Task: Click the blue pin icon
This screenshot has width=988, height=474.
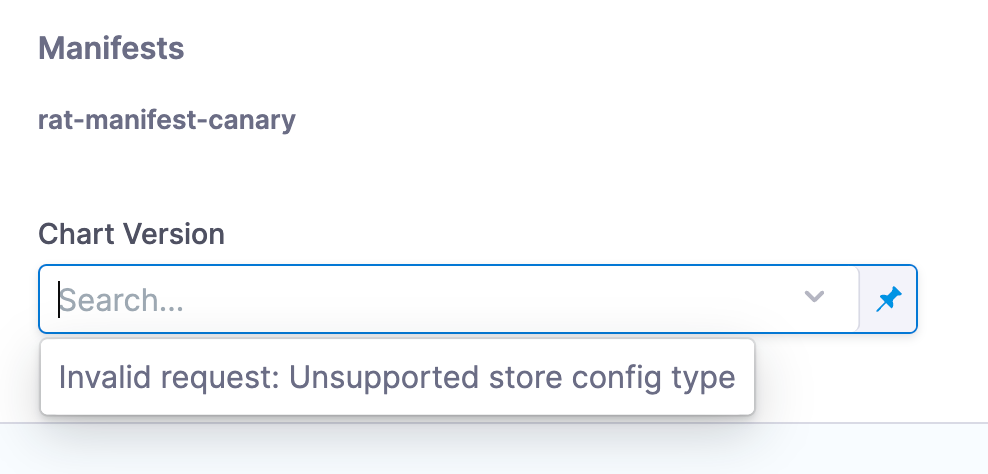Action: 888,299
